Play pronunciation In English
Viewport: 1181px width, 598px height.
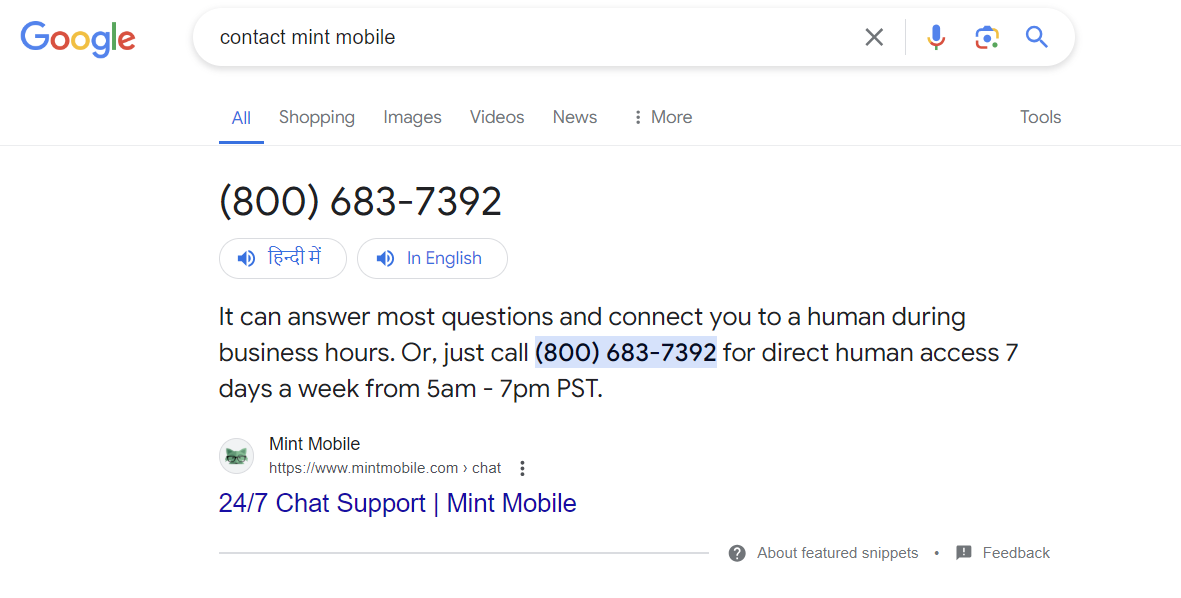click(432, 258)
